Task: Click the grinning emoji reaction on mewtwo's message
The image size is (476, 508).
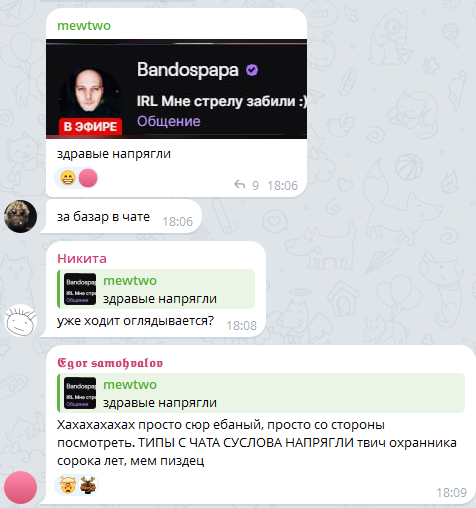Action: (x=68, y=178)
